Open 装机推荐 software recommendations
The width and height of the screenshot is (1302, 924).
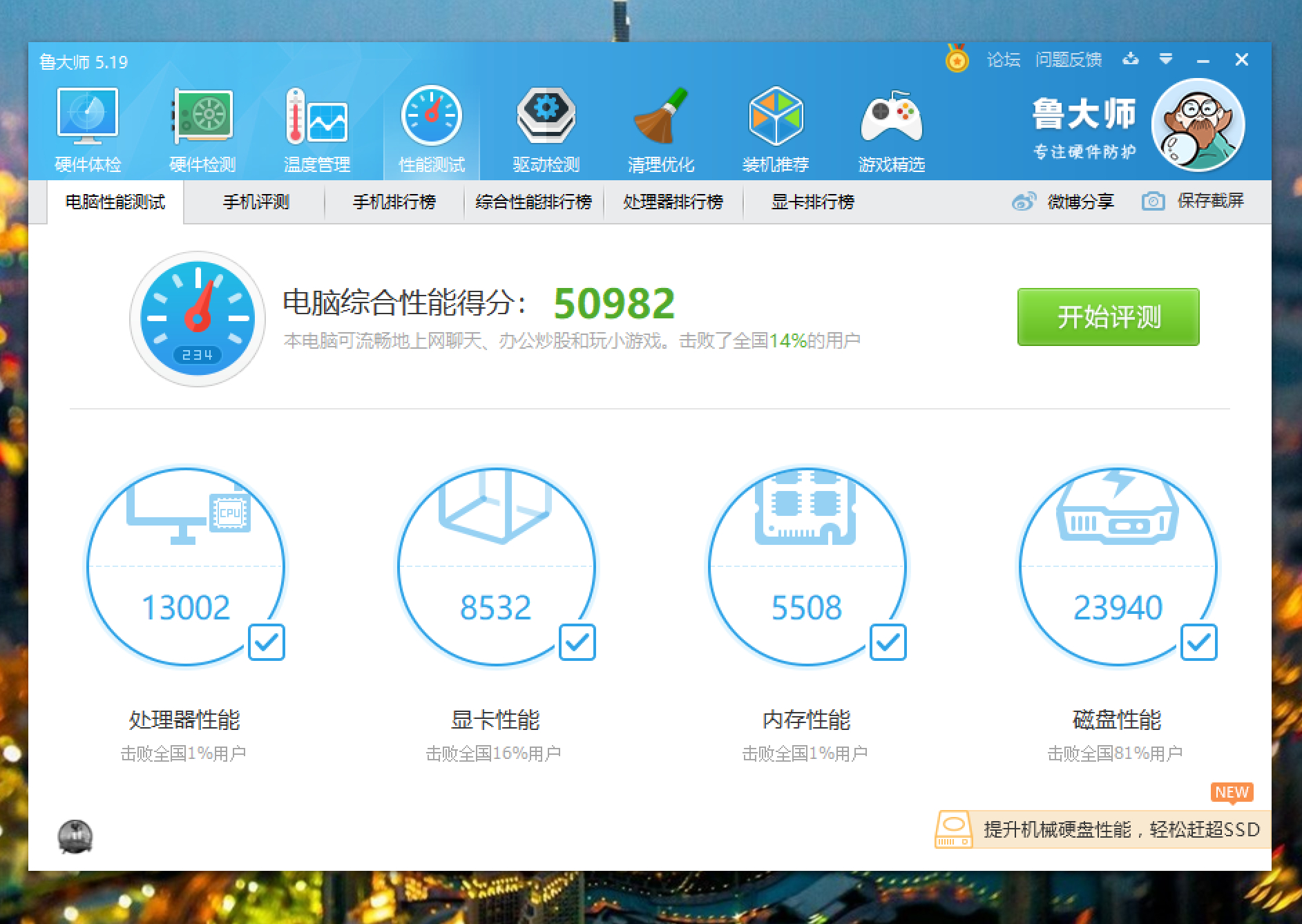pos(776,130)
